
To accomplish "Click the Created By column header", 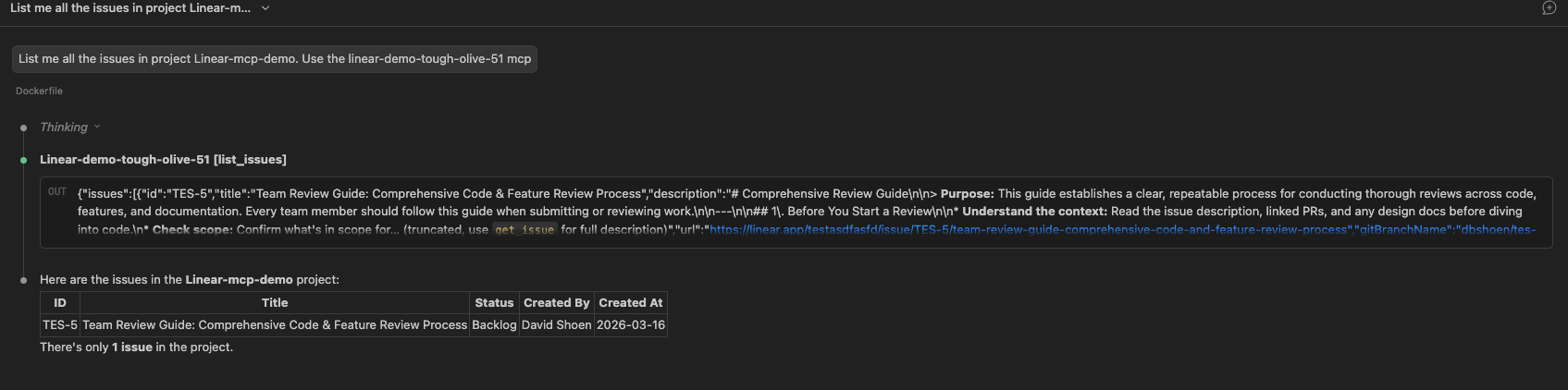I will click(x=556, y=303).
